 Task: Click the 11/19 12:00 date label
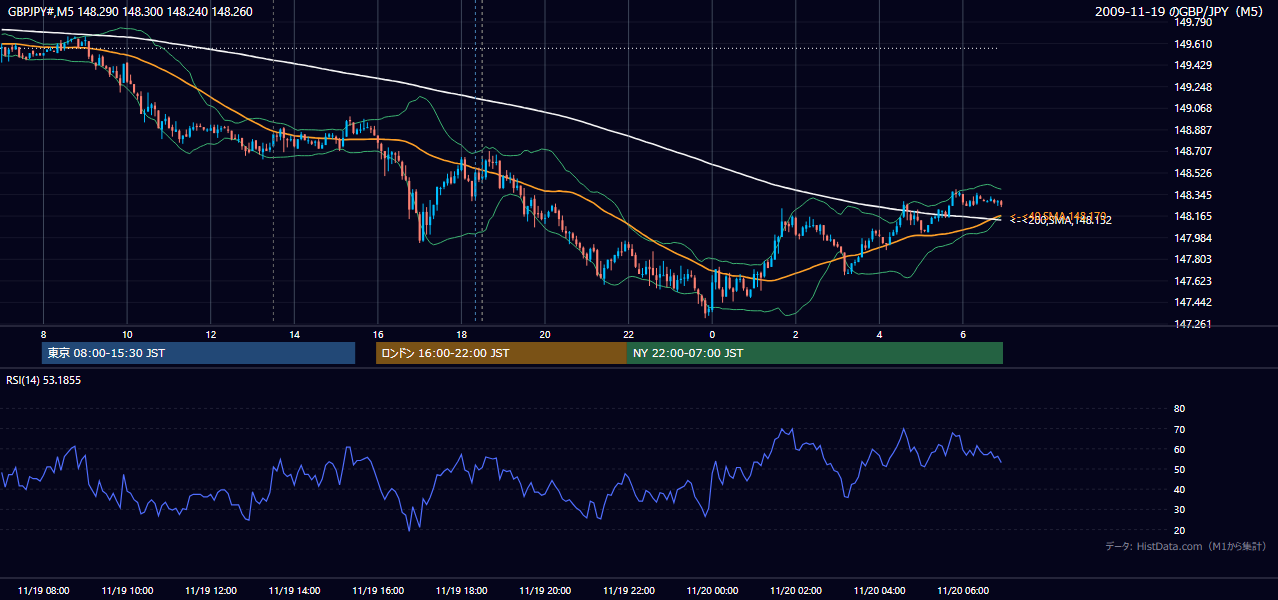(210, 591)
